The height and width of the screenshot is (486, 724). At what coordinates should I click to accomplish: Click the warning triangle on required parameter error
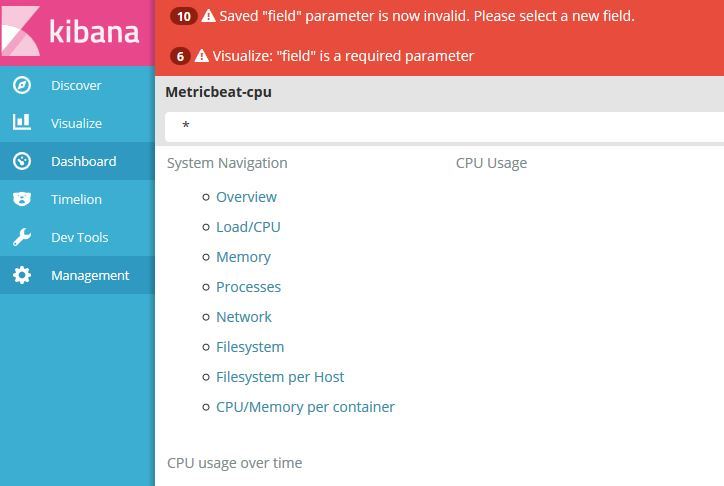pos(201,56)
